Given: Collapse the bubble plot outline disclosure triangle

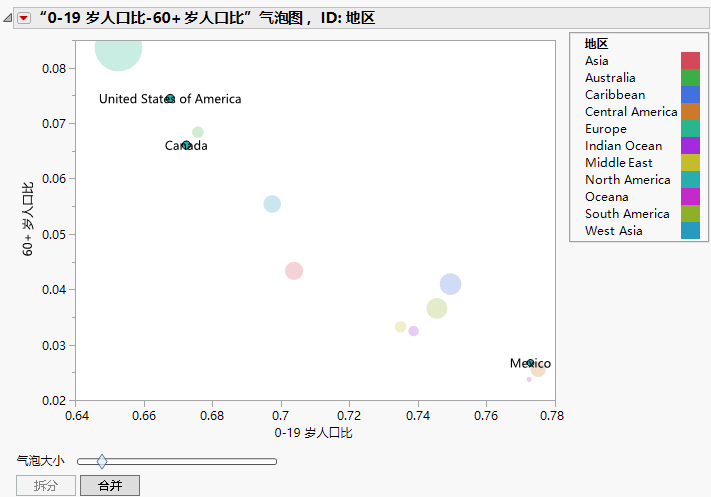Looking at the screenshot, I should coord(7,18).
